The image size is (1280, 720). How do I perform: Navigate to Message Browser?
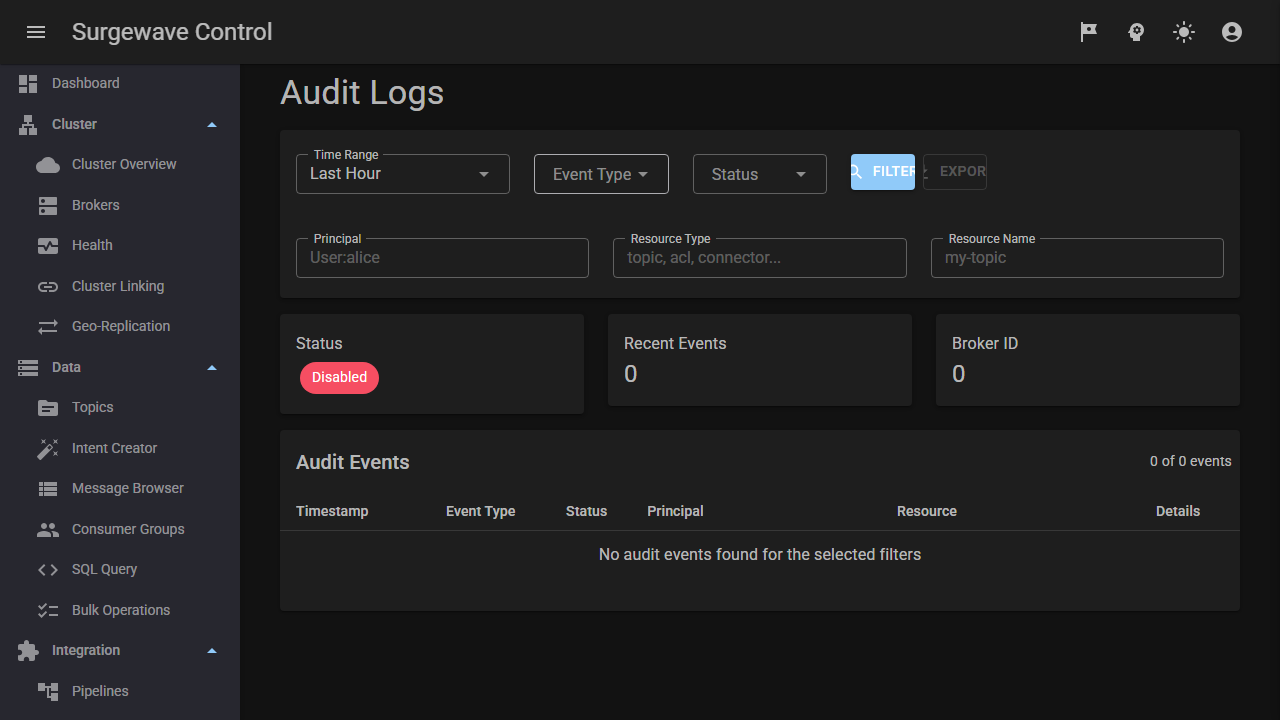(x=120, y=489)
